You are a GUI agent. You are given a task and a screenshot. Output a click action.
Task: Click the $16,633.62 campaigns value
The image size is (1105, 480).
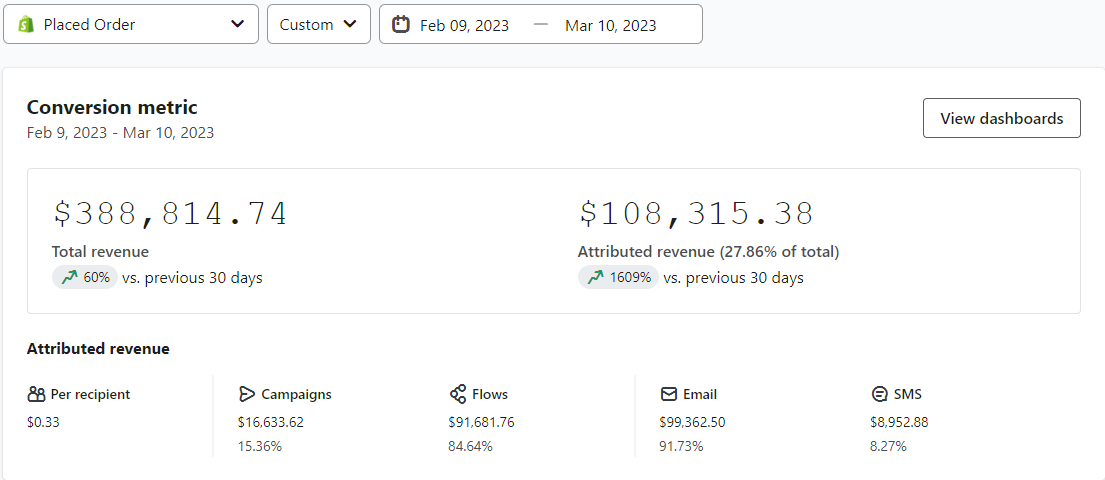[x=271, y=422]
